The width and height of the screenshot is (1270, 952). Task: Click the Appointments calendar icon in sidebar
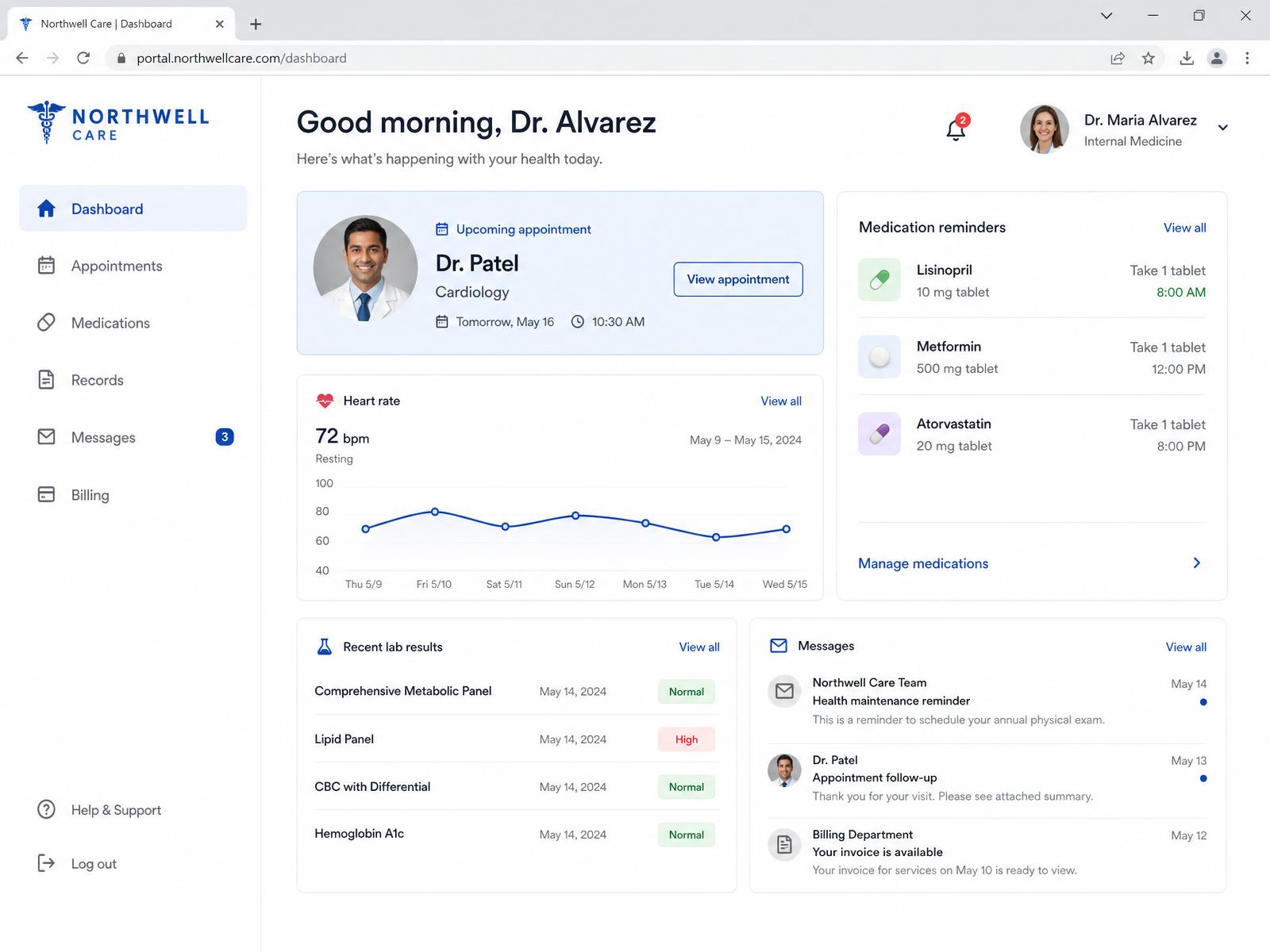(x=46, y=265)
